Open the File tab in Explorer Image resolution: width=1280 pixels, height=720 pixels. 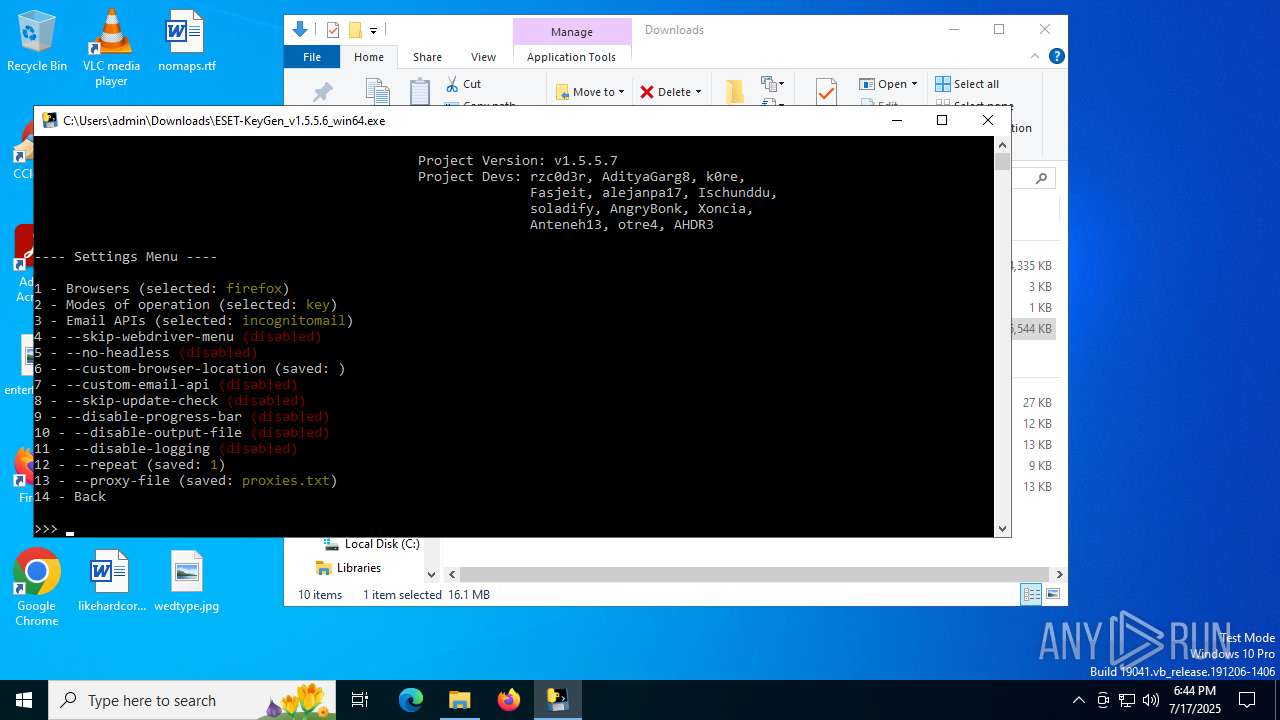click(x=312, y=57)
